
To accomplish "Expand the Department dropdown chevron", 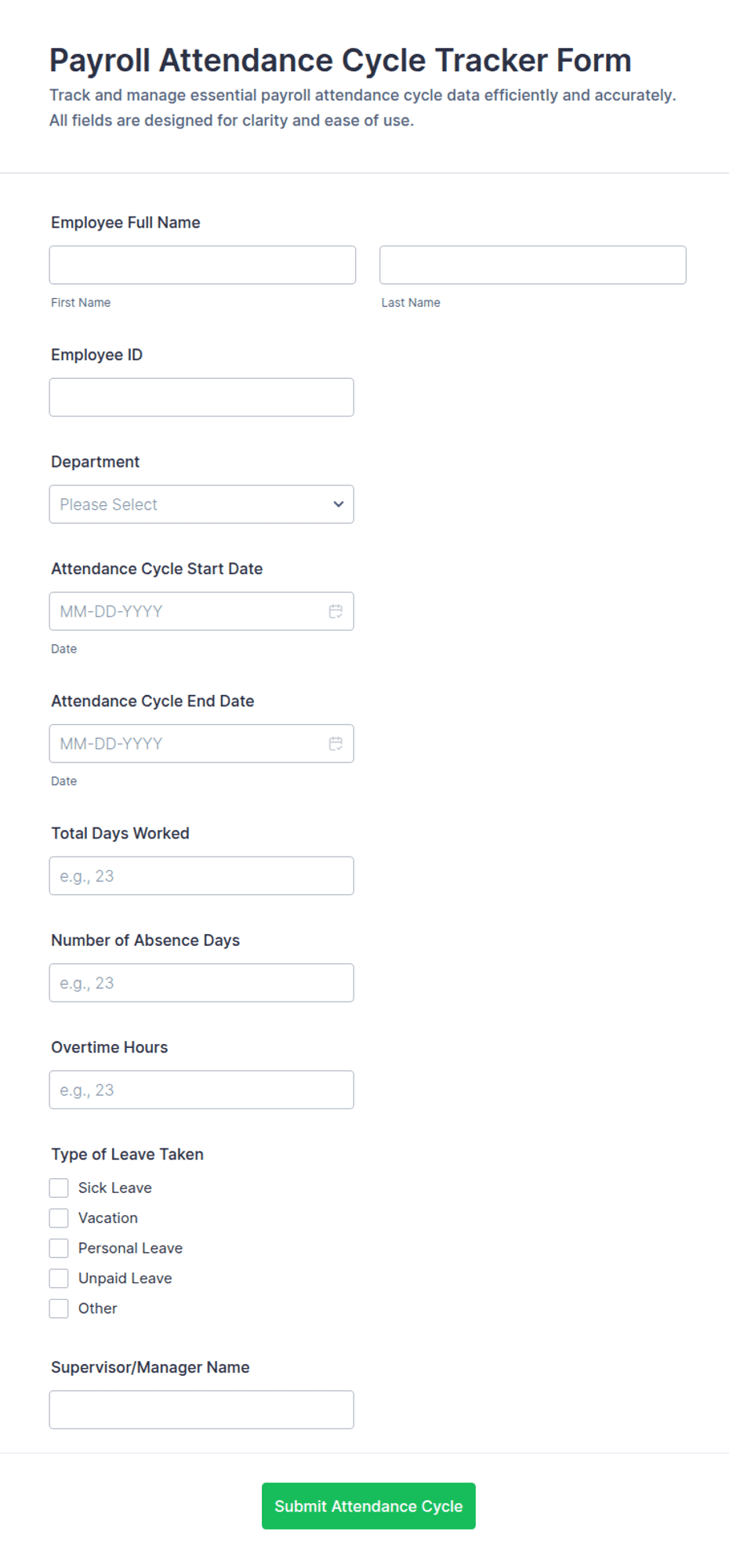I will click(x=339, y=504).
